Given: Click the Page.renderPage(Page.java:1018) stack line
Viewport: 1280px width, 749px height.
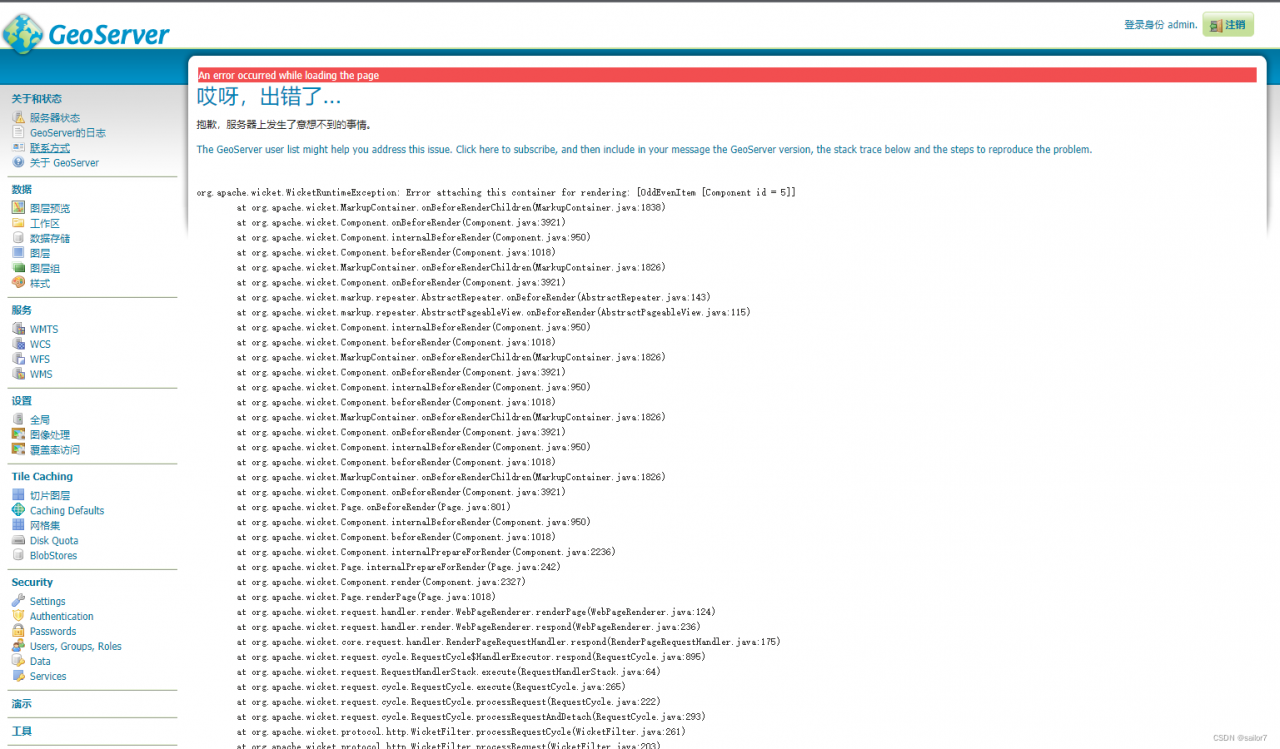Looking at the screenshot, I should click(x=366, y=597).
